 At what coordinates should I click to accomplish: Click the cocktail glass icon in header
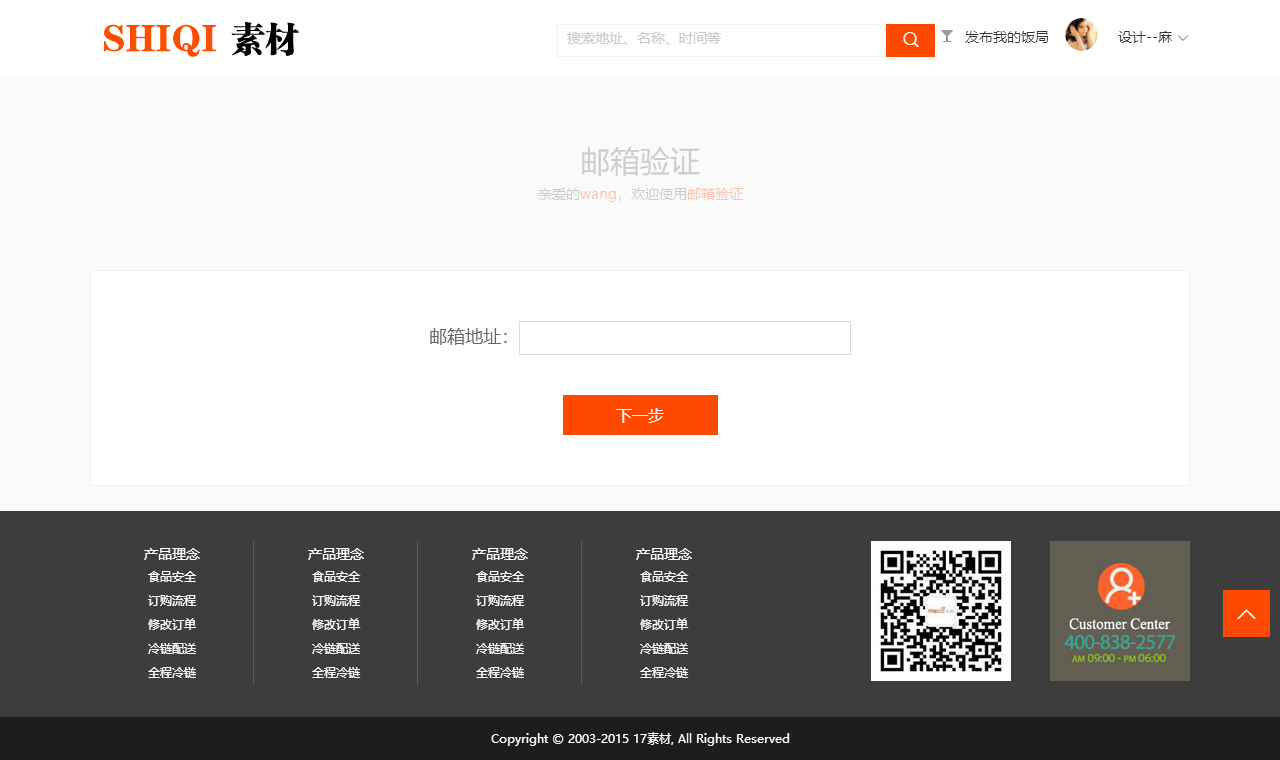pos(947,37)
